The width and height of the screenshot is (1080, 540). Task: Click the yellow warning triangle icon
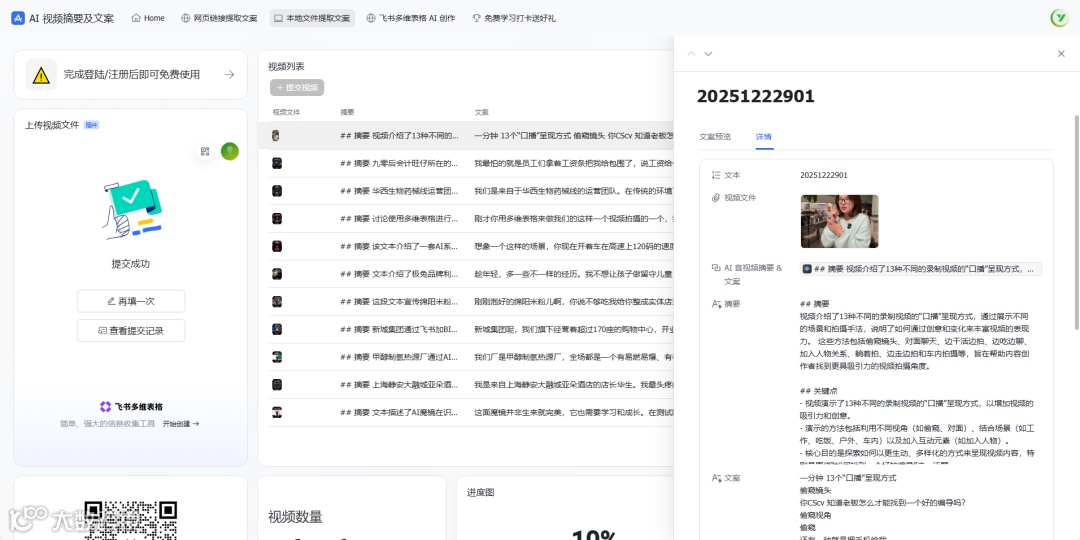pos(41,75)
